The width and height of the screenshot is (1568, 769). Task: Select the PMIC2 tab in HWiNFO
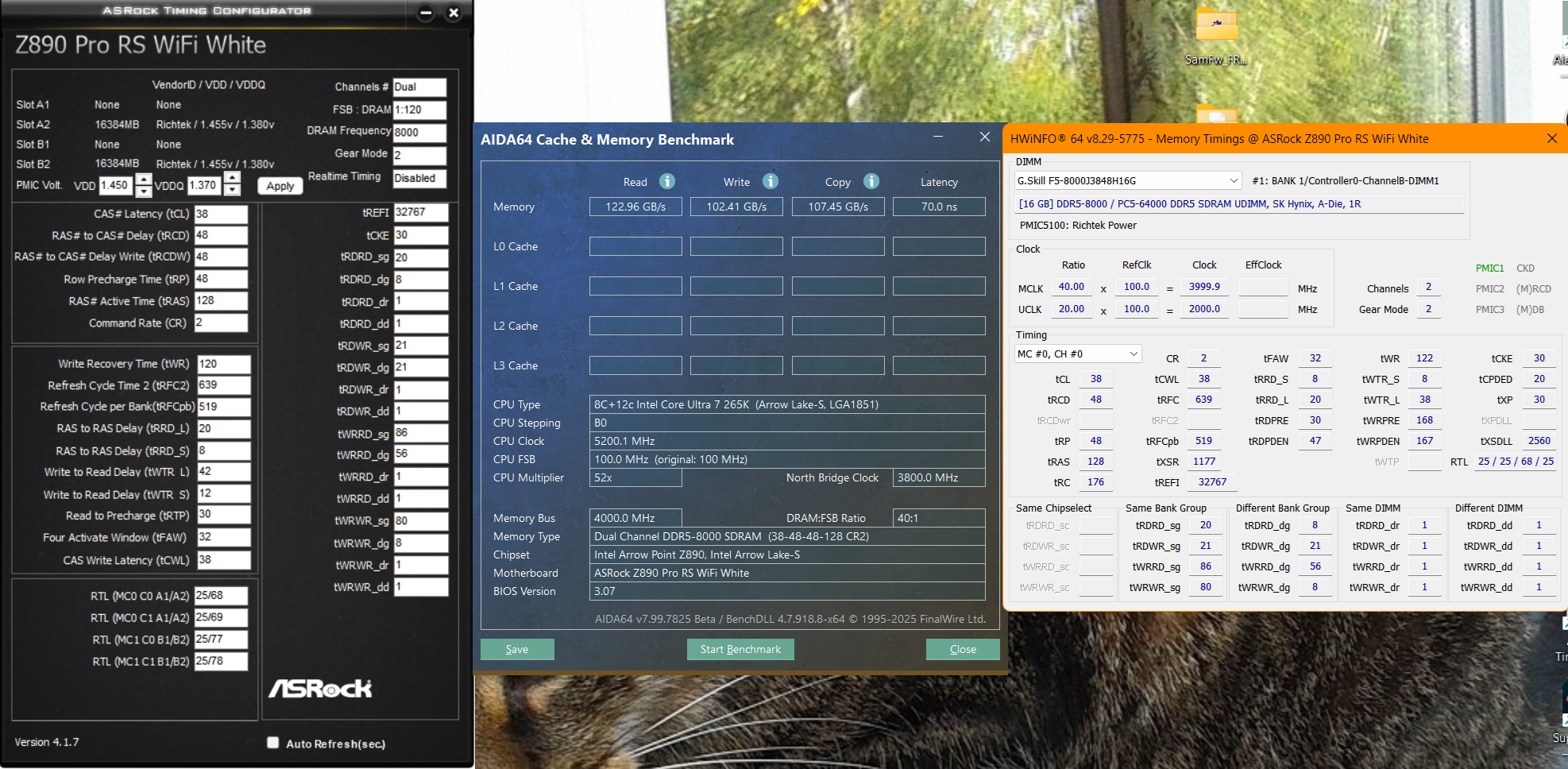point(1489,289)
